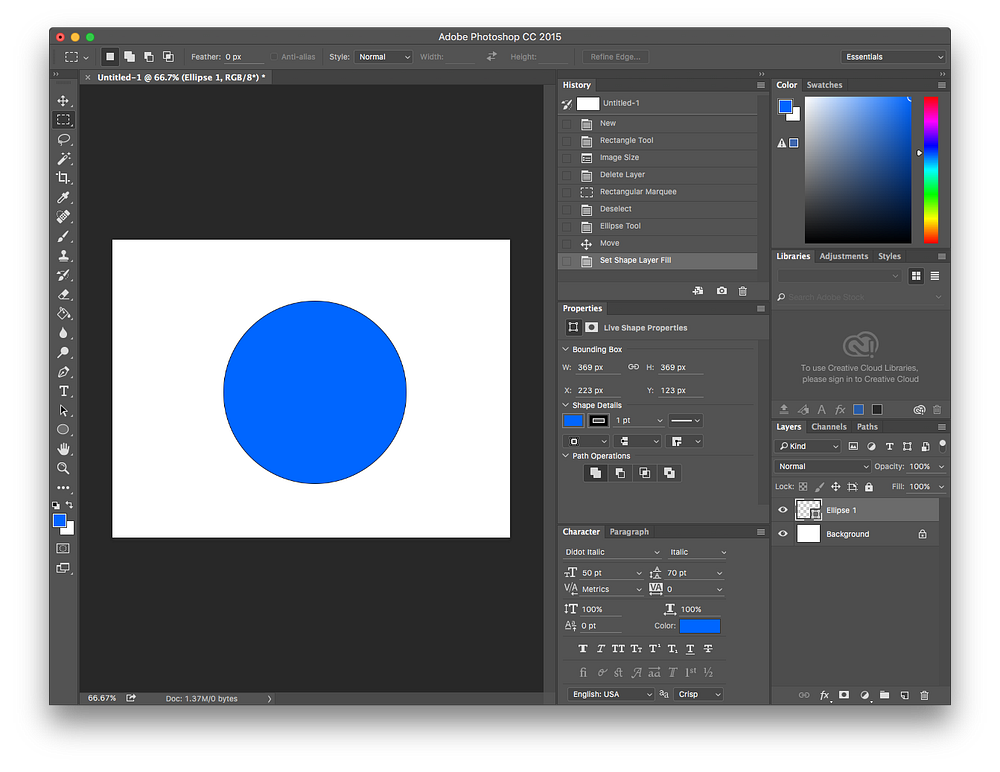Collapse the Bounding Box section
The width and height of the screenshot is (1000, 772).
[x=565, y=349]
